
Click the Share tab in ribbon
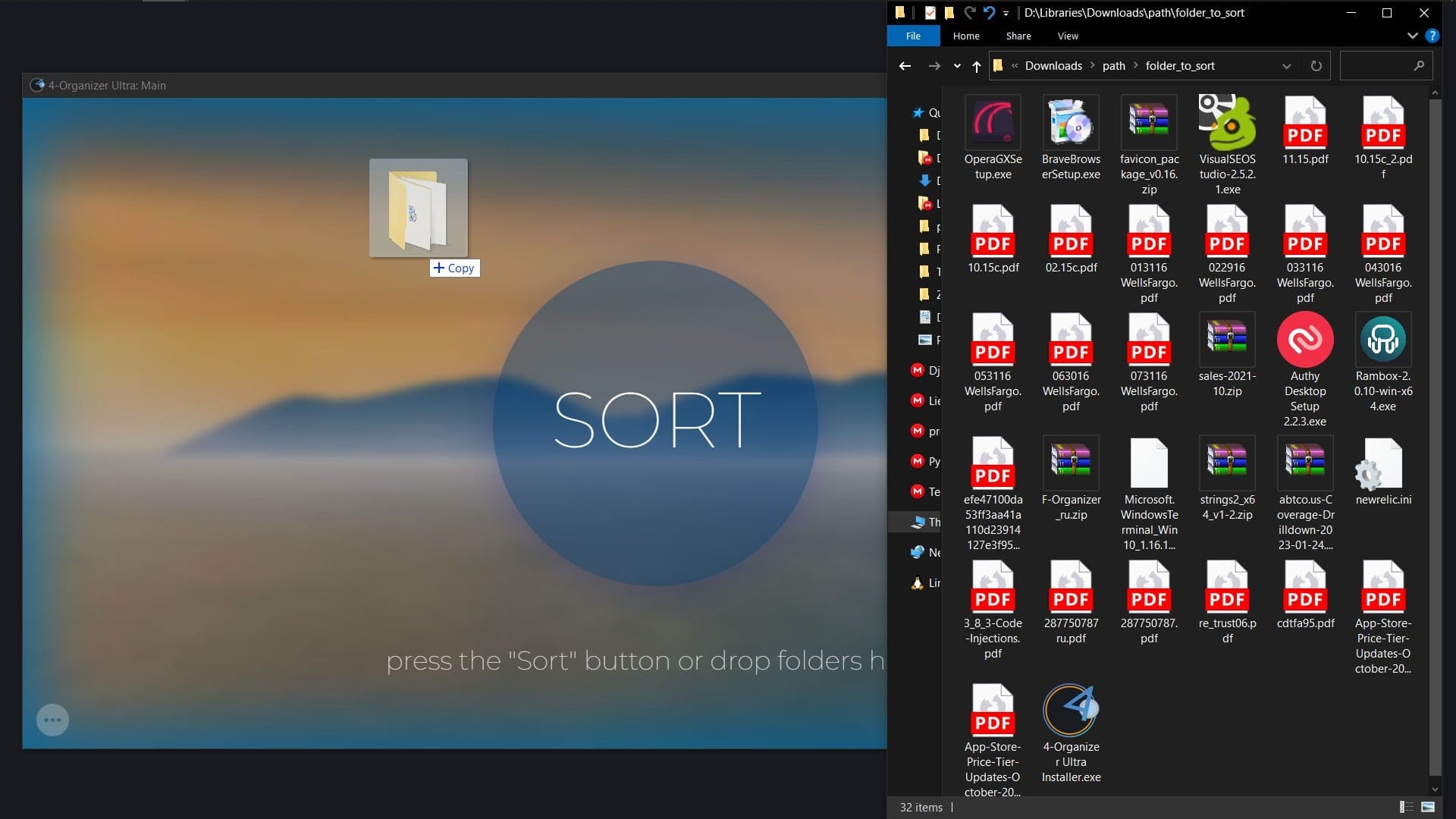[1017, 36]
